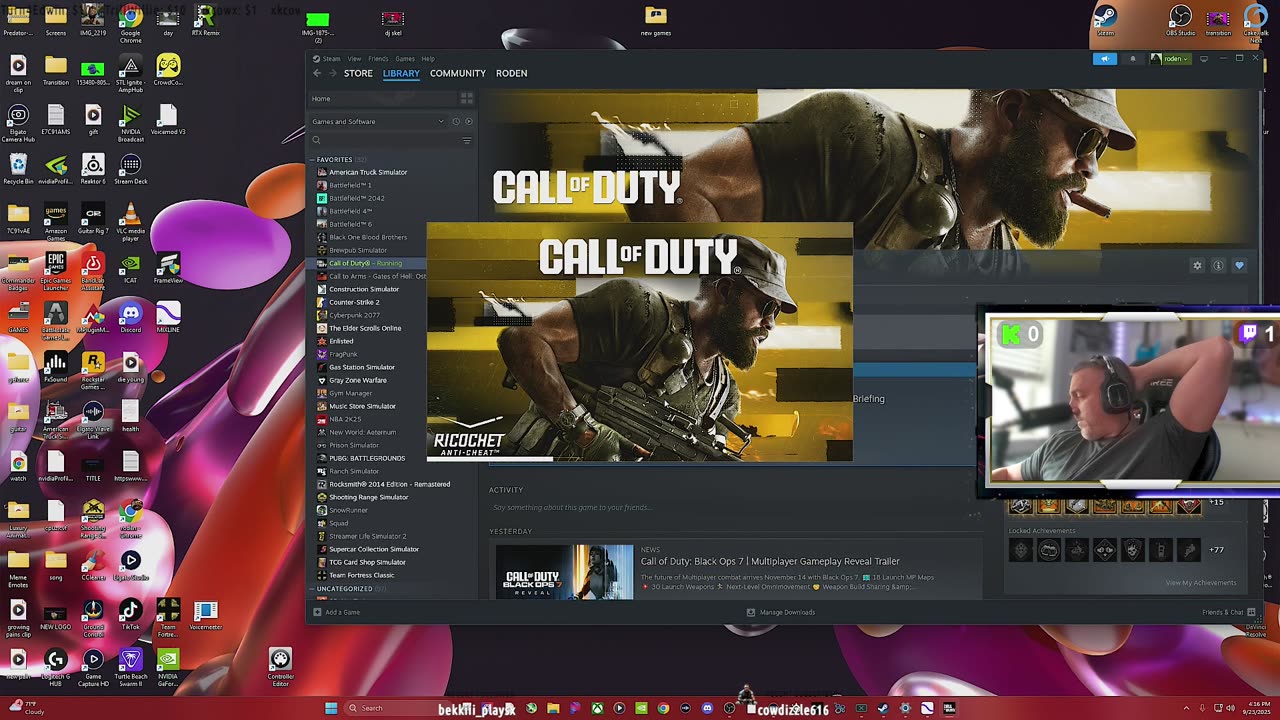The height and width of the screenshot is (720, 1280).
Task: Open VLC media player desktop shortcut
Action: (x=130, y=220)
